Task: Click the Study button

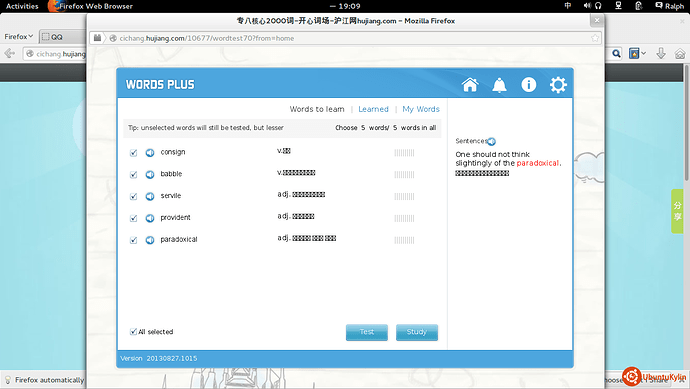Action: coord(417,332)
